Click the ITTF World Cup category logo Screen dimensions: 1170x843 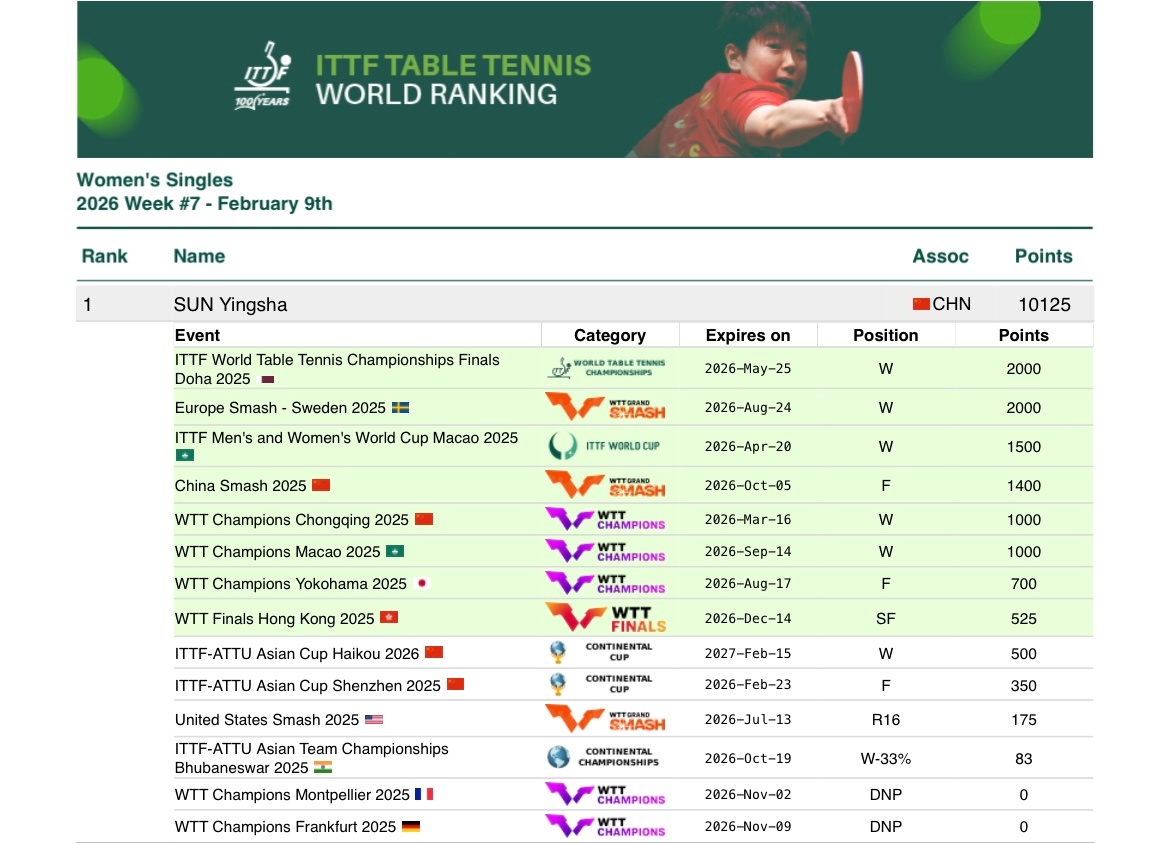(x=604, y=446)
